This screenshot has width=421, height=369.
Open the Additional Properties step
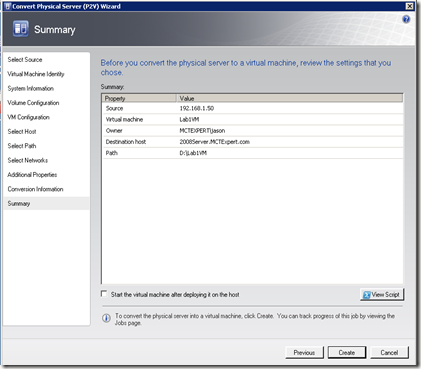tap(32, 175)
